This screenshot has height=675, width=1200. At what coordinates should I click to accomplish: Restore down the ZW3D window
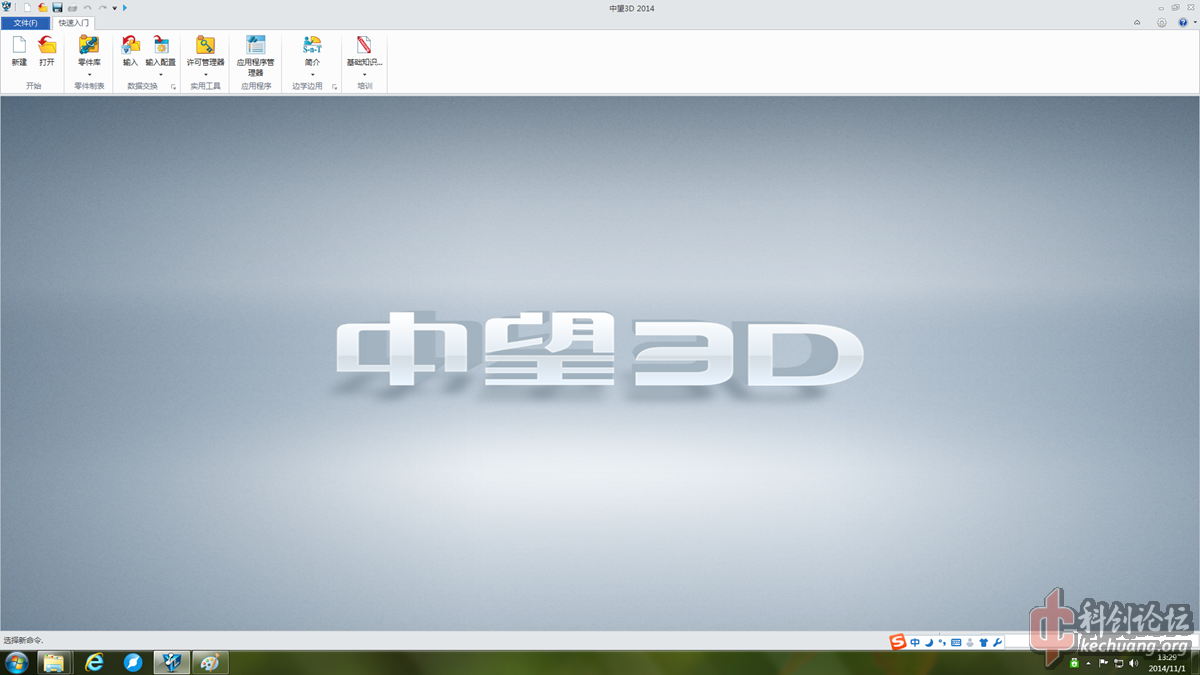click(1176, 8)
